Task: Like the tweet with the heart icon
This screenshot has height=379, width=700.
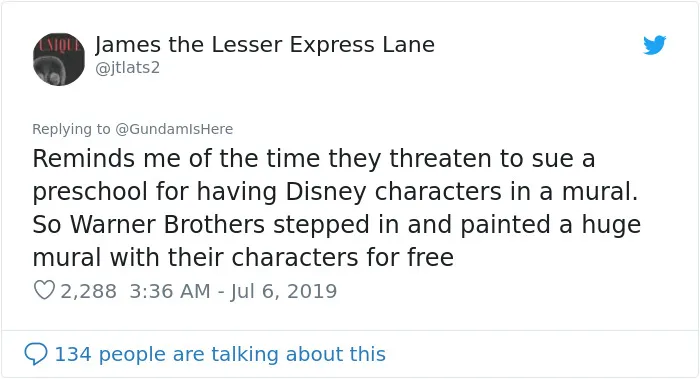Action: click(x=44, y=290)
